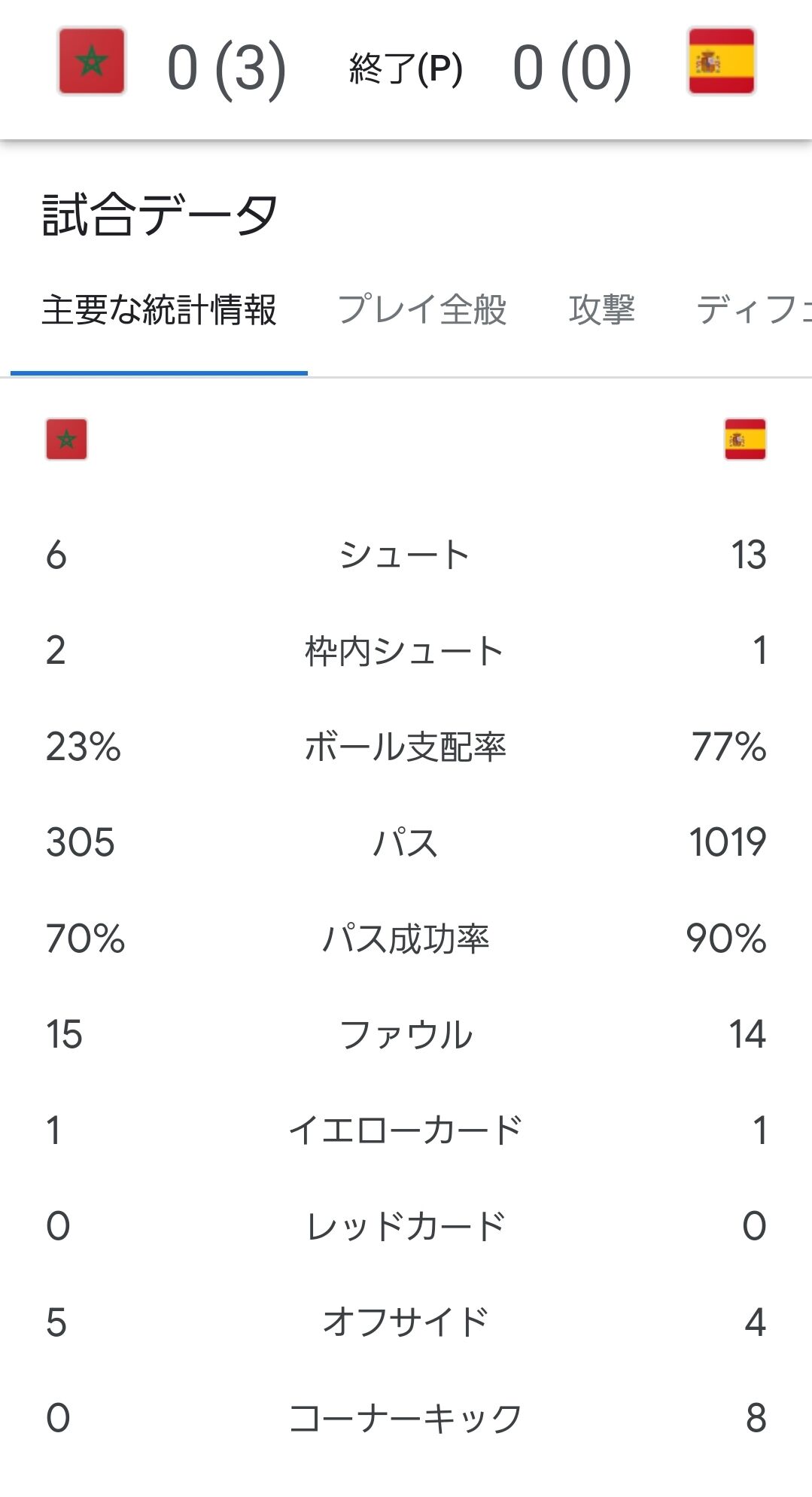Click the シュート stat label
This screenshot has height=1497, width=812.
(x=405, y=555)
